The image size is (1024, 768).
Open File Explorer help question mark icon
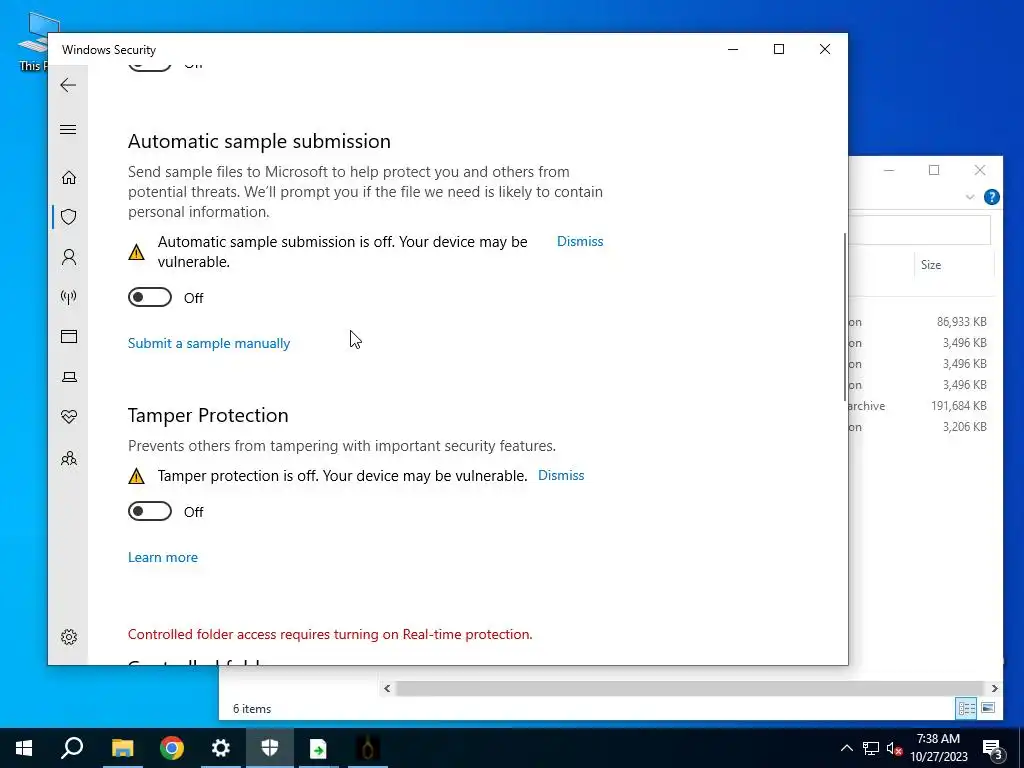pyautogui.click(x=991, y=197)
